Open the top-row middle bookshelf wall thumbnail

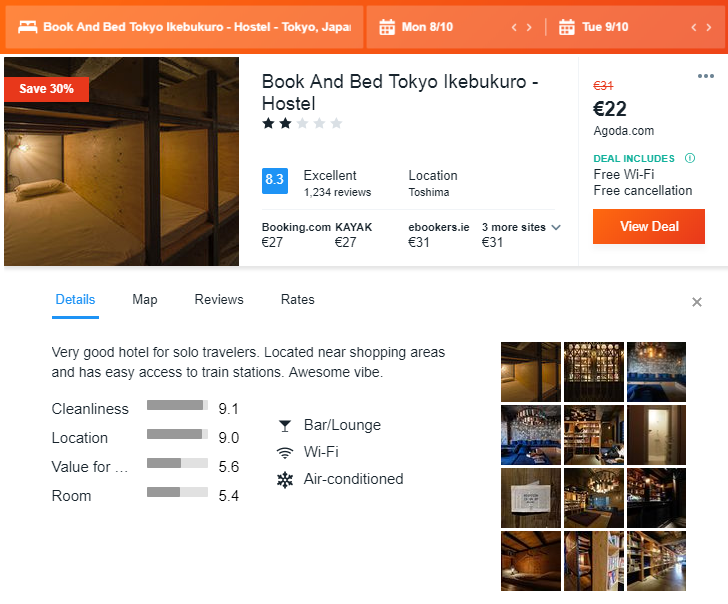[594, 372]
